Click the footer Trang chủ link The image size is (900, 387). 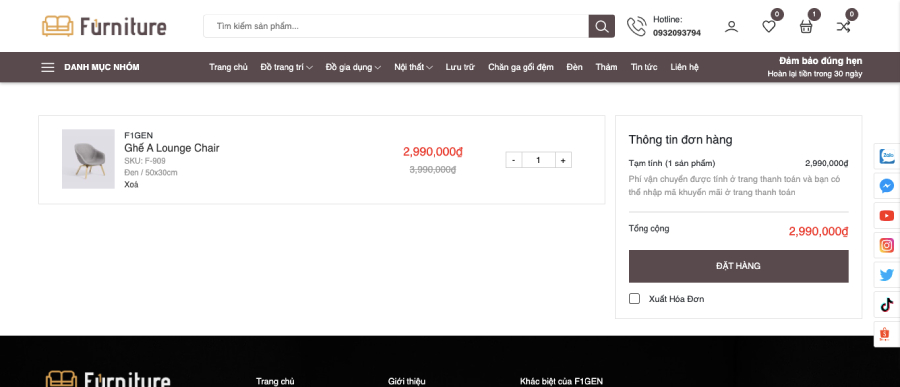point(275,381)
